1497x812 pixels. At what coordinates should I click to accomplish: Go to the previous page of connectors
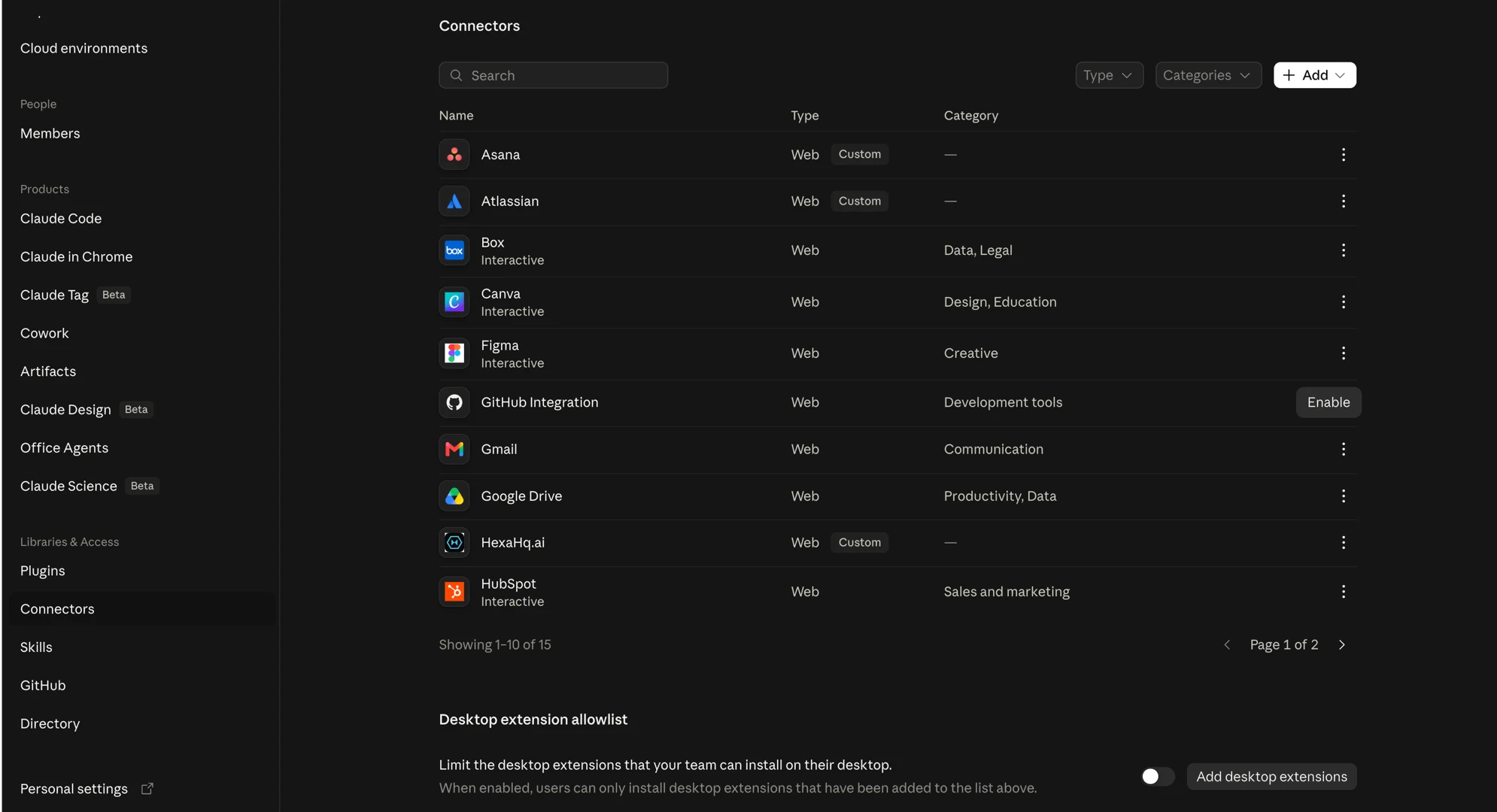(x=1227, y=645)
